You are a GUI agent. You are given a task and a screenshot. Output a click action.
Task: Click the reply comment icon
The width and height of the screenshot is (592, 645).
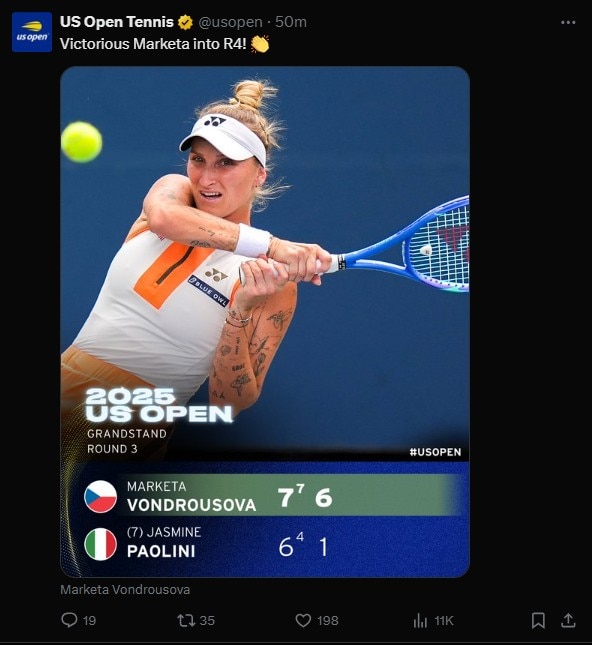[69, 620]
